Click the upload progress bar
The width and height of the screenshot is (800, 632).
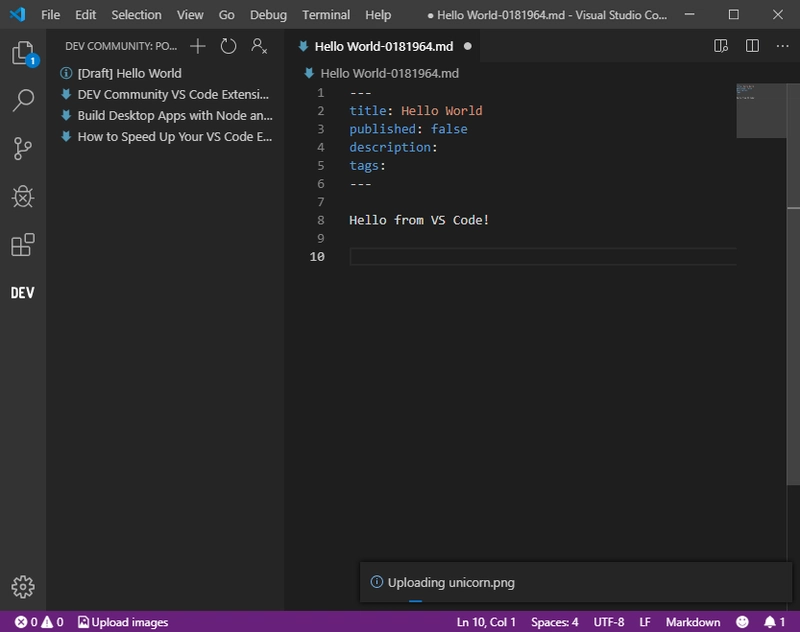point(415,601)
